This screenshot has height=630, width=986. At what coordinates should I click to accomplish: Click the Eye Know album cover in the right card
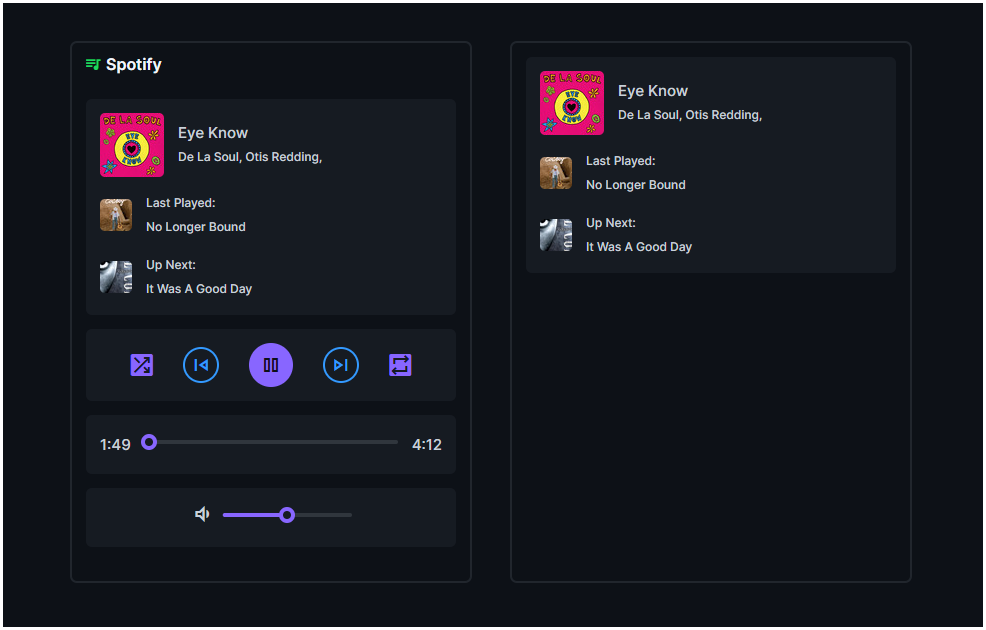[x=572, y=103]
